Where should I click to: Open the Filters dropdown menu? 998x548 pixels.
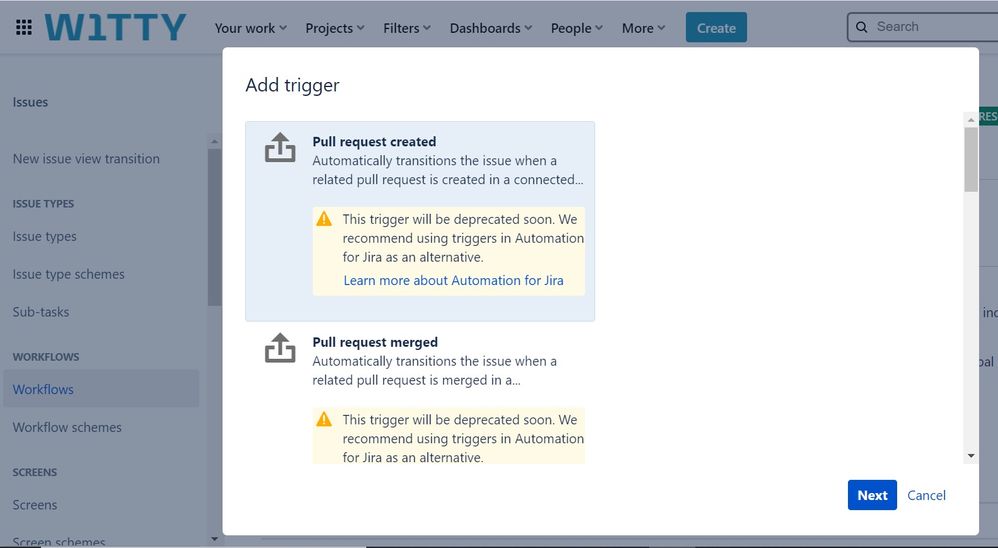pos(407,28)
